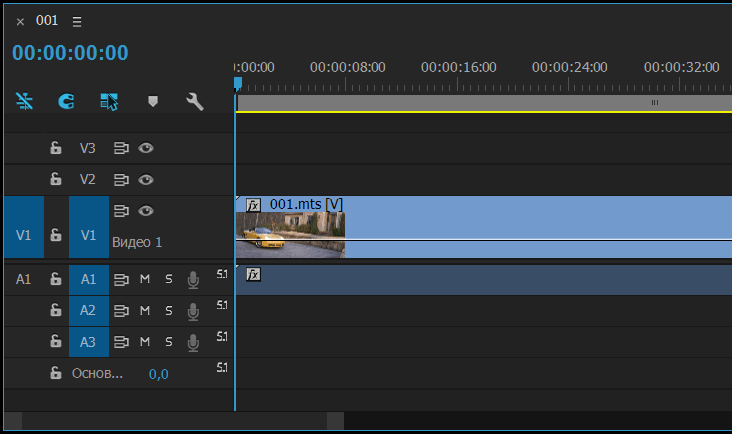
Task: Click the playhead timecode 00:00:00:00
Action: [x=70, y=53]
